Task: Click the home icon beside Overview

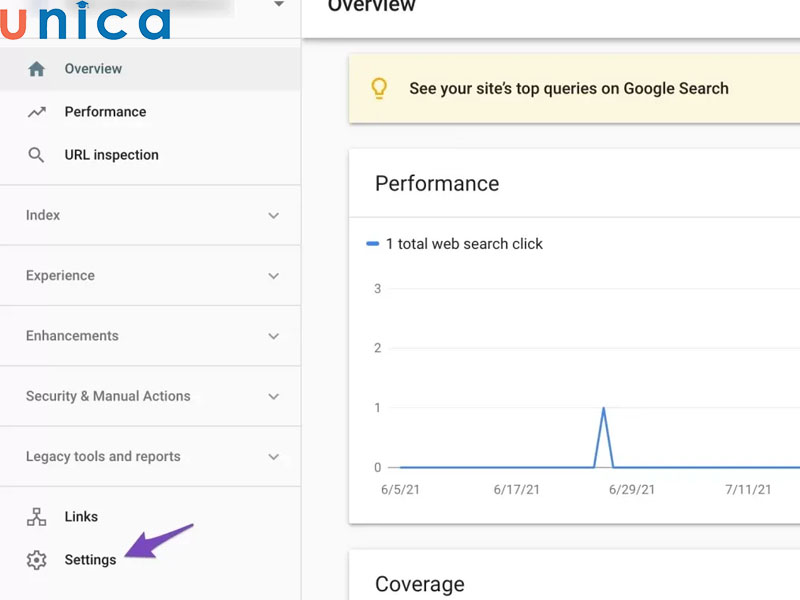Action: pyautogui.click(x=37, y=69)
